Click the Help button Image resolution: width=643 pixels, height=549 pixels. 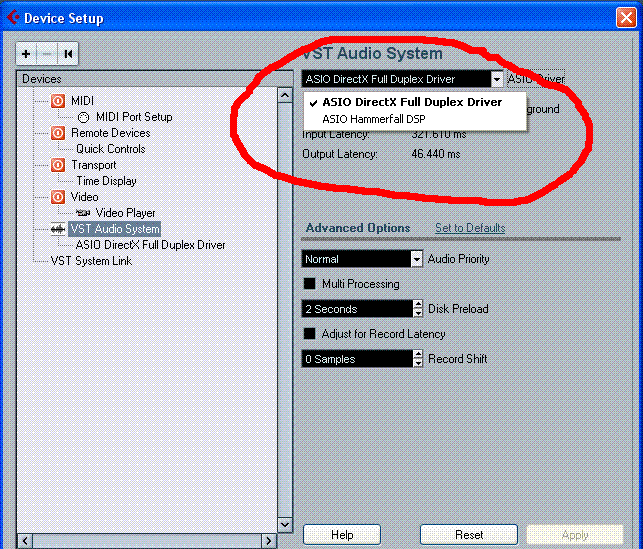click(x=342, y=535)
